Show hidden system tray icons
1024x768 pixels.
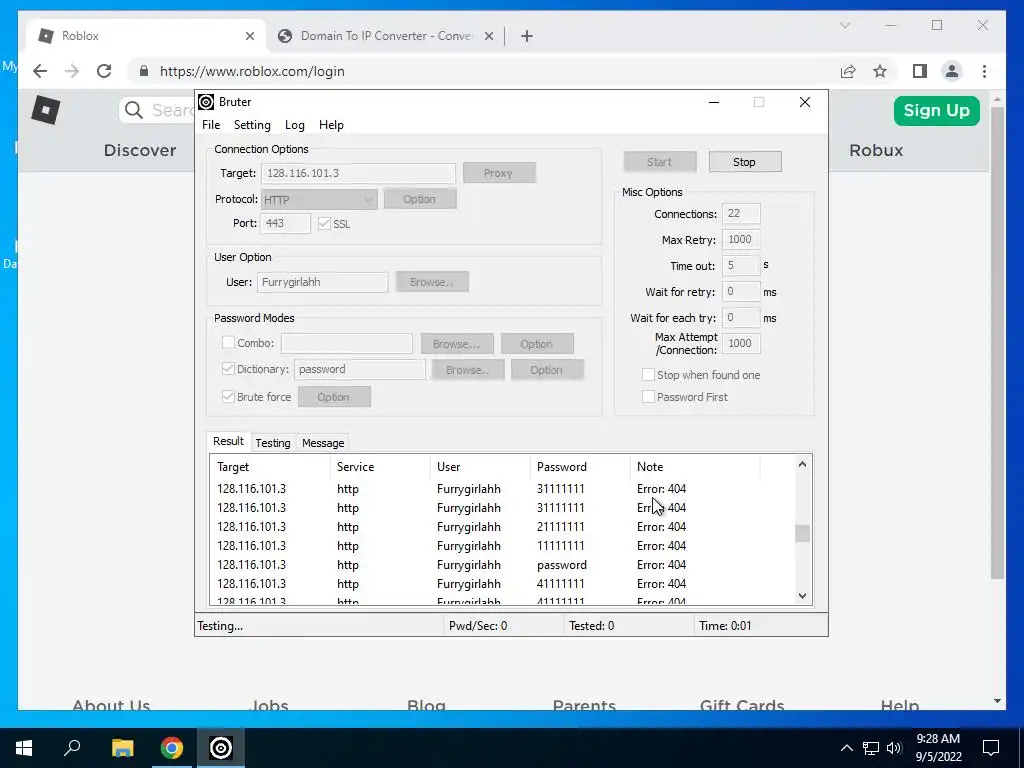click(x=846, y=748)
